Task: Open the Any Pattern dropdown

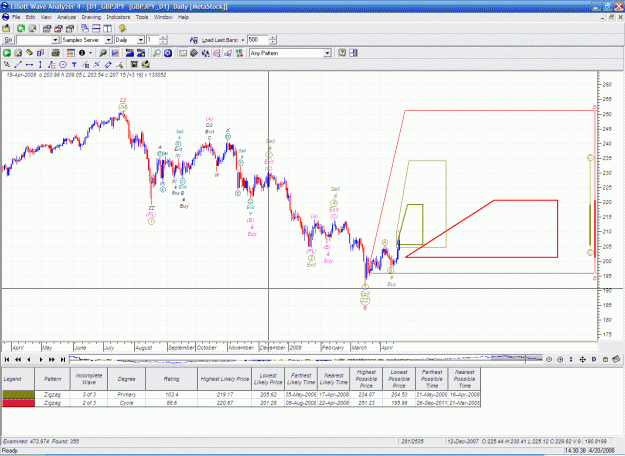Action: click(x=327, y=53)
